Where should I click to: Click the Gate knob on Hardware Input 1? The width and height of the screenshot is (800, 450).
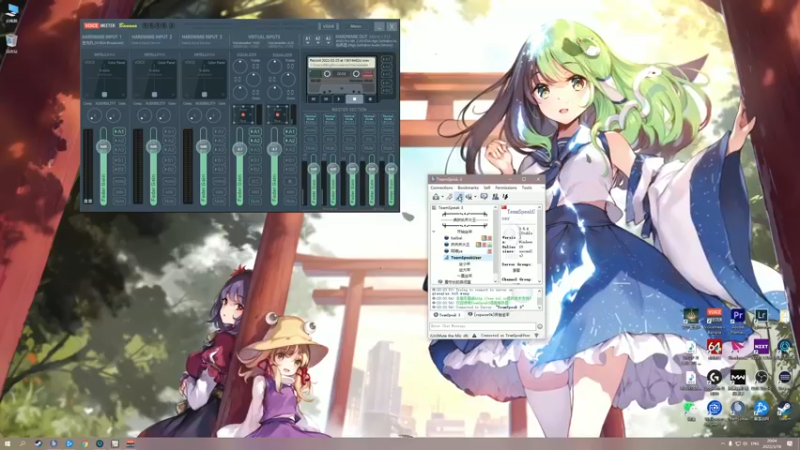coord(113,117)
